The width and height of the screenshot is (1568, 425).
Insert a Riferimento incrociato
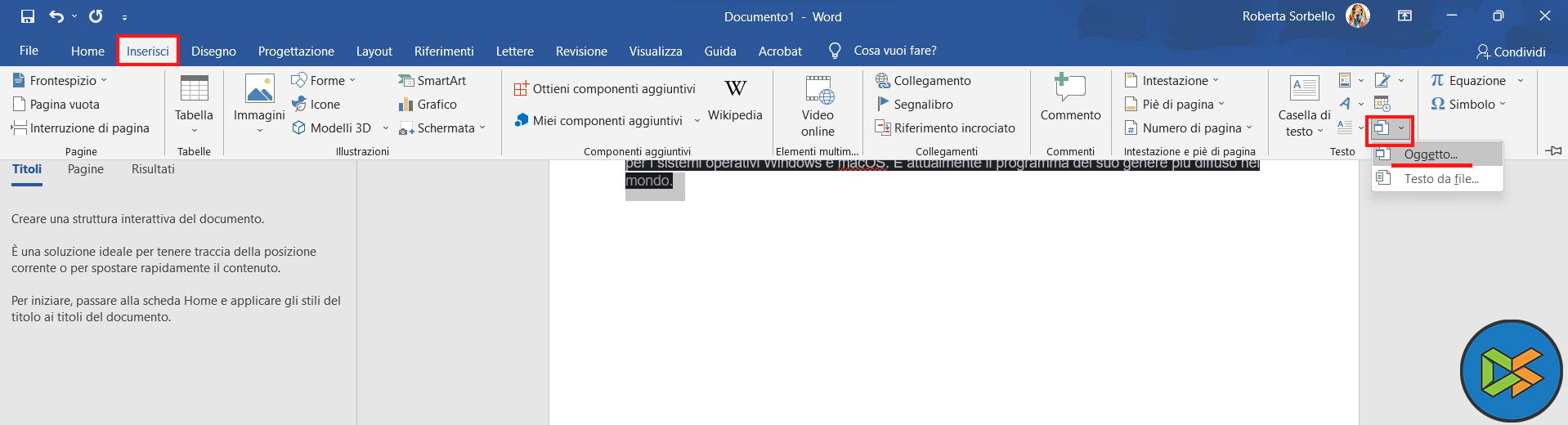coord(945,127)
